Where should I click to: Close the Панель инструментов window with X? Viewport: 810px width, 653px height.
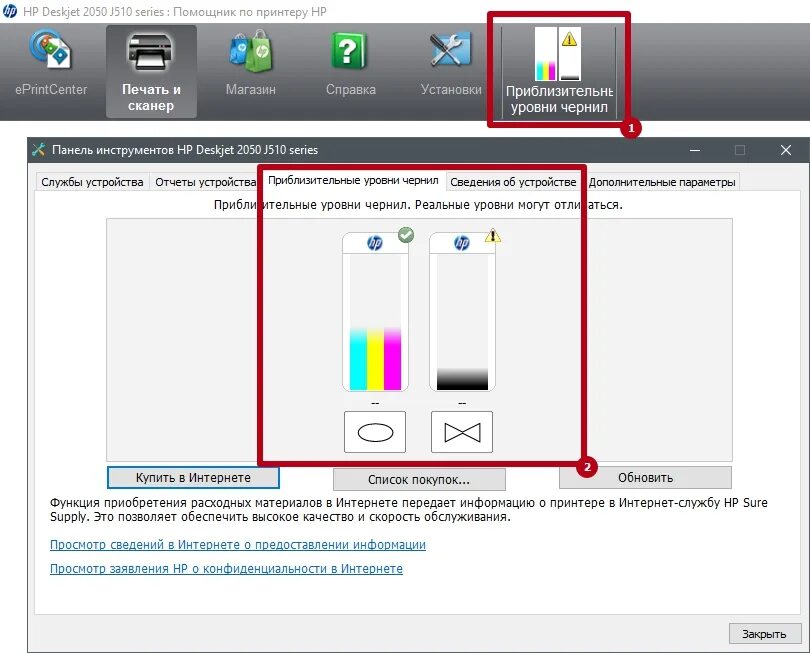click(786, 150)
